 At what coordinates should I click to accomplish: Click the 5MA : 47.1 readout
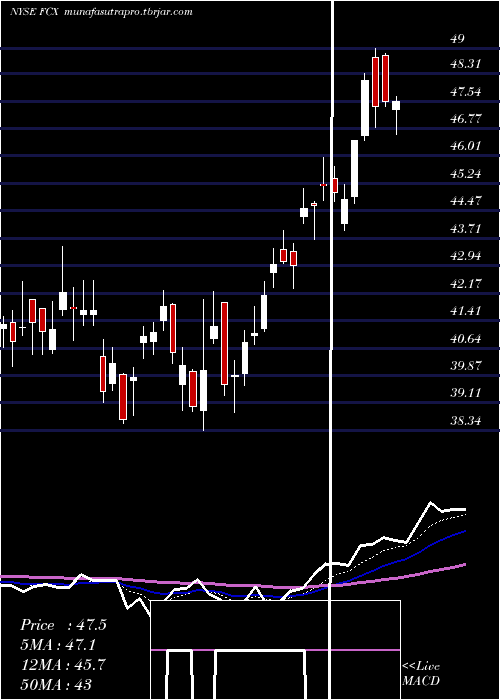[58, 645]
